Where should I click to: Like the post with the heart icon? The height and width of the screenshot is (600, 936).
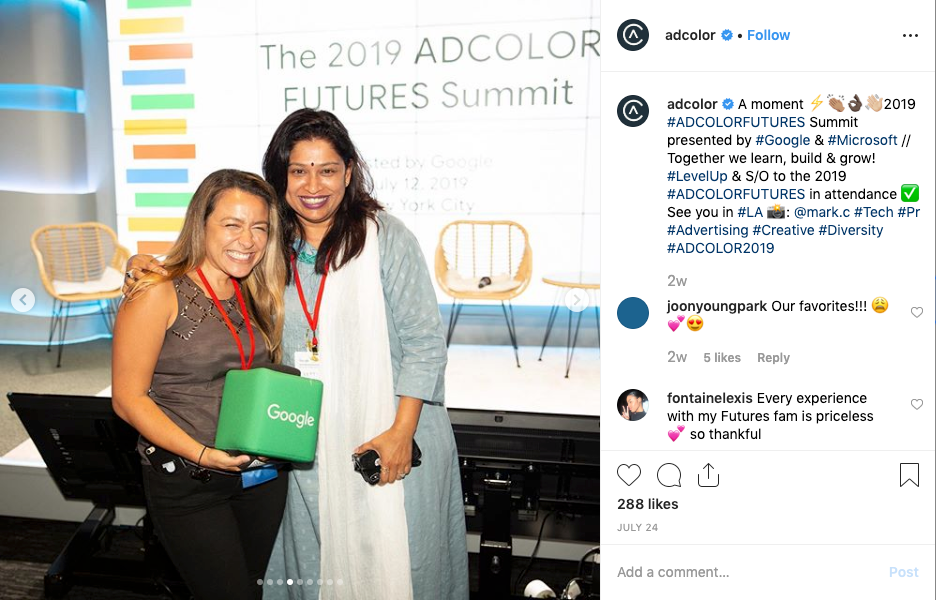tap(629, 475)
